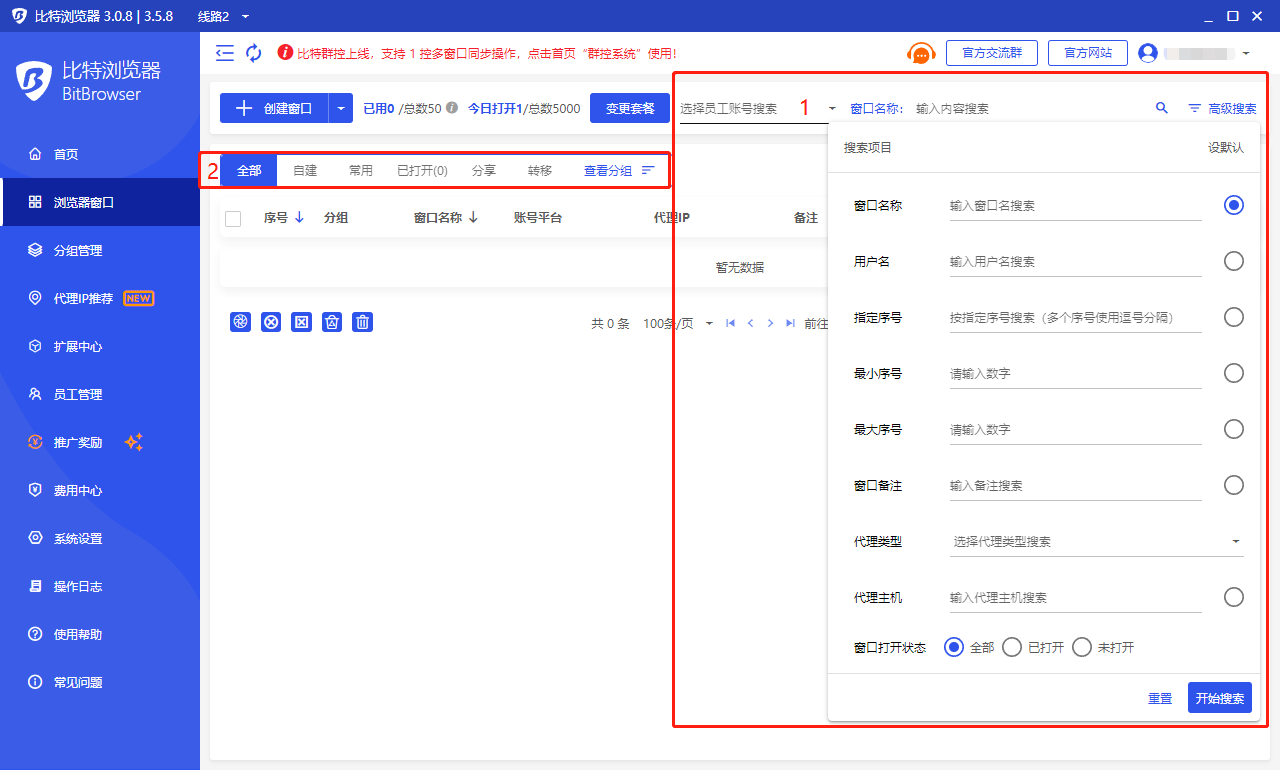The image size is (1280, 770).
Task: Collapse the sidebar with the menu-fold icon
Action: click(x=225, y=53)
